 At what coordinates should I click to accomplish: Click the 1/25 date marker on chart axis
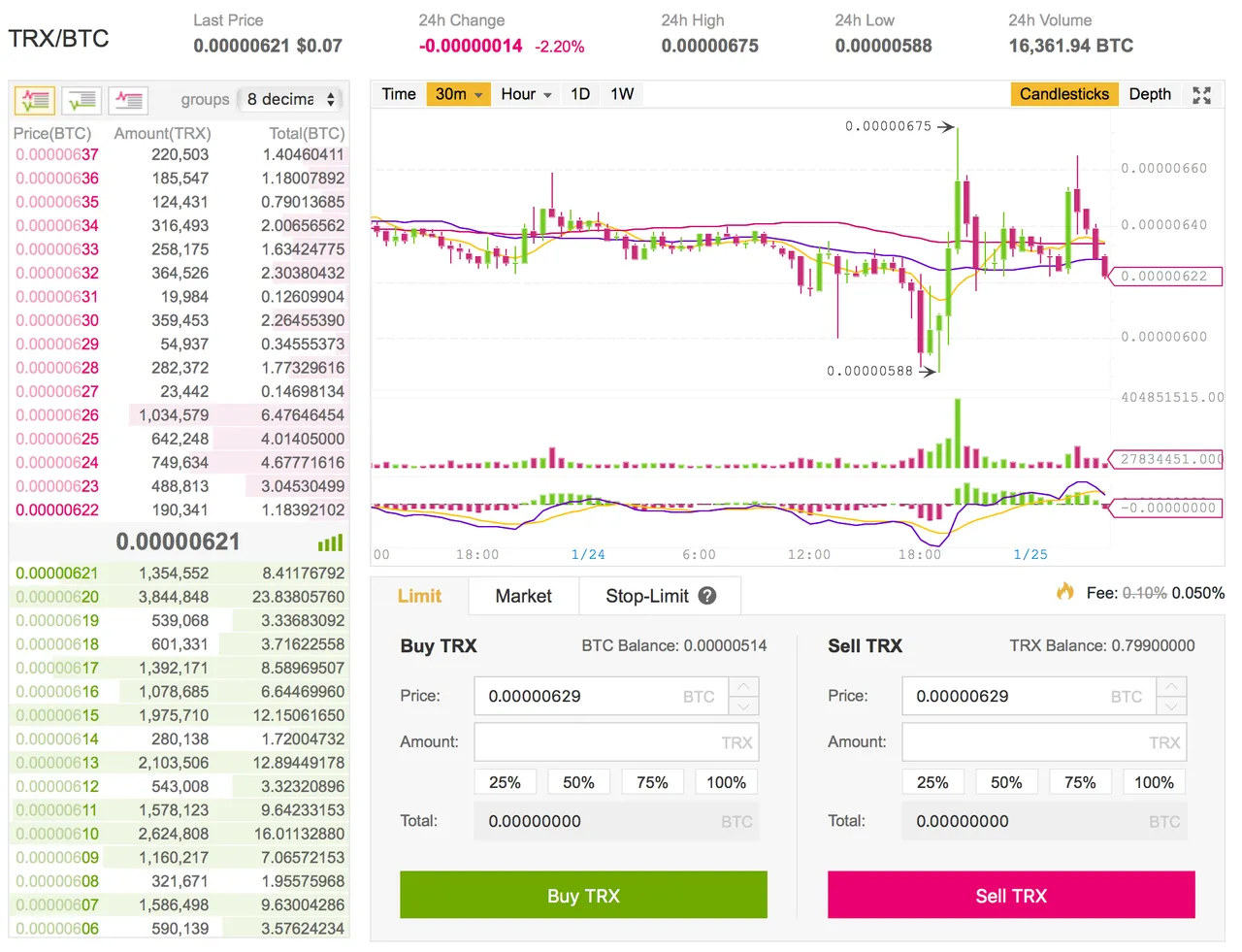tap(1030, 554)
